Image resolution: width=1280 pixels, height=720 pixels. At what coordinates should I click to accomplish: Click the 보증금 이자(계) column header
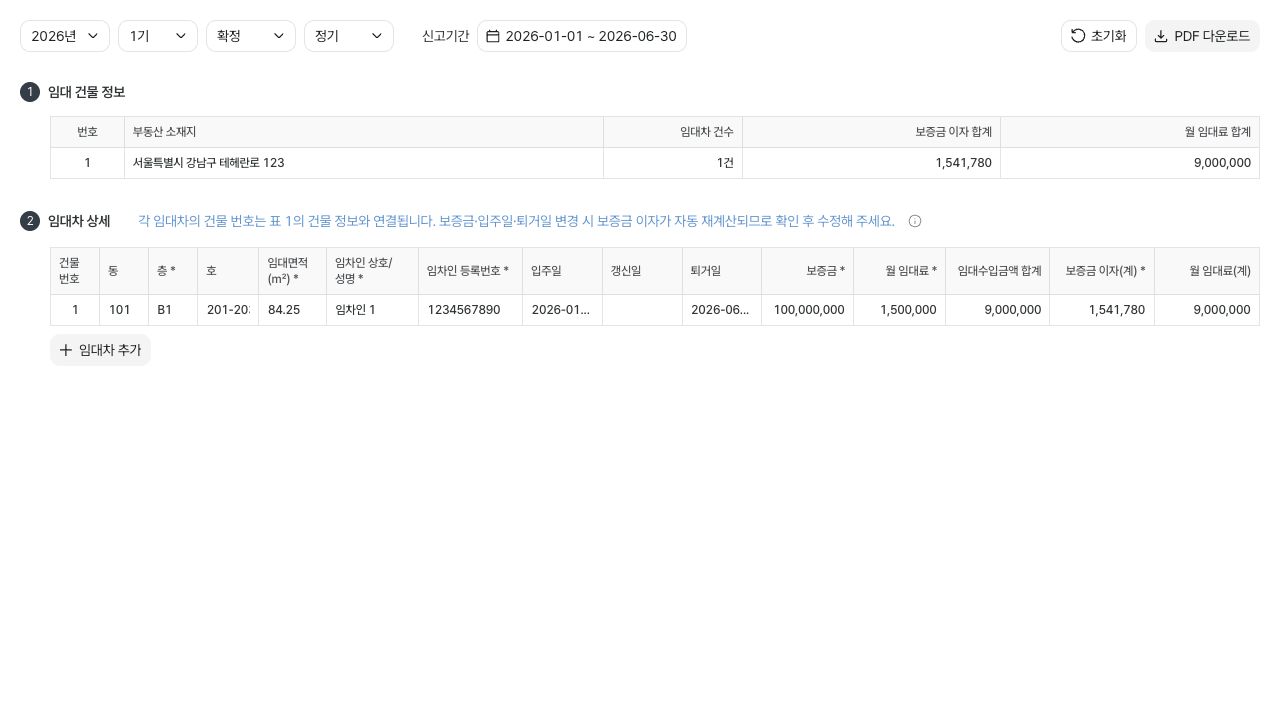tap(1102, 271)
